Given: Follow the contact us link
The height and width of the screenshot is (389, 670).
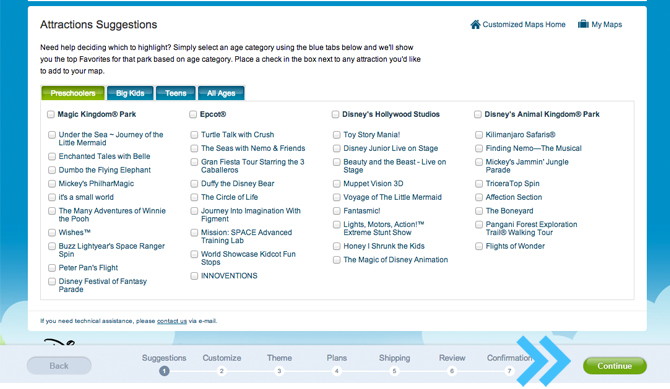Looking at the screenshot, I should [x=172, y=321].
